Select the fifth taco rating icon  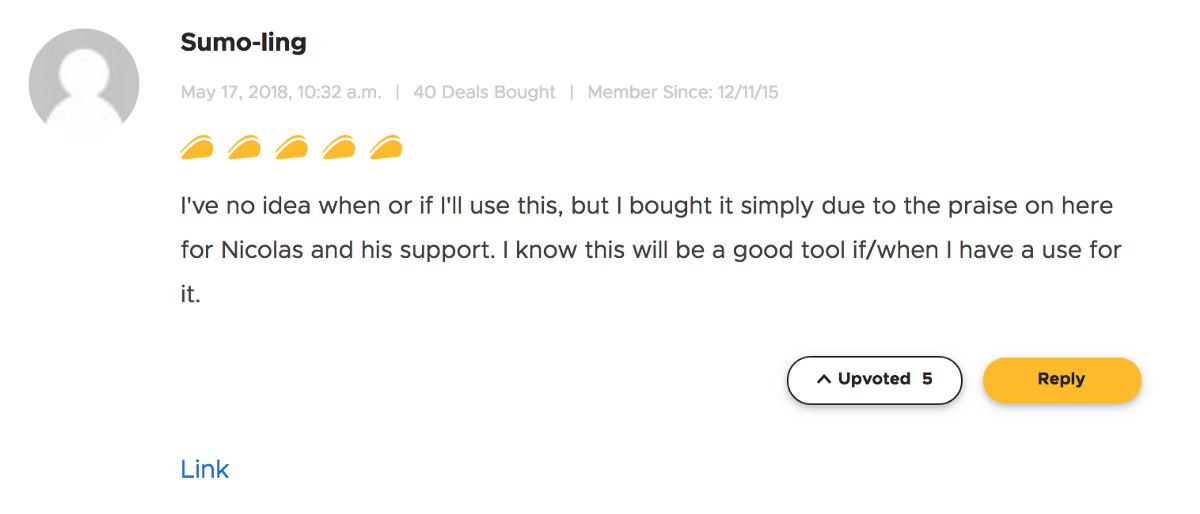pos(385,149)
